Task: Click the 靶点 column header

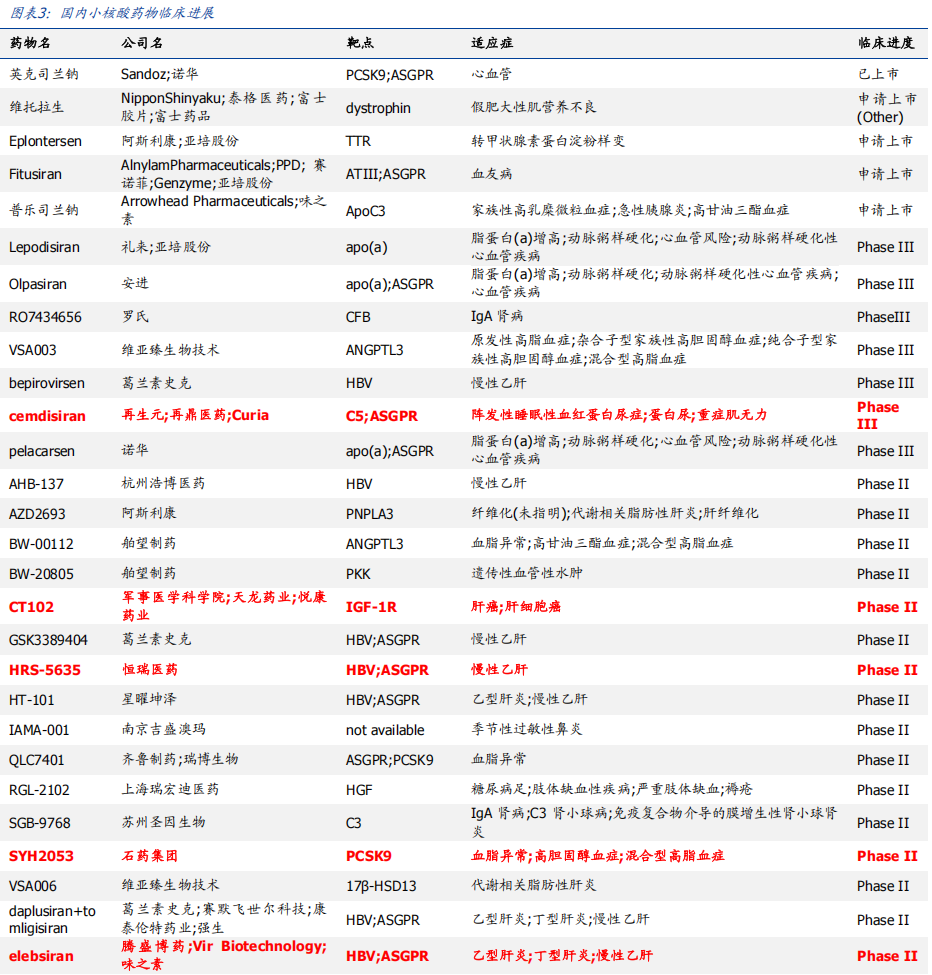Action: pyautogui.click(x=360, y=43)
